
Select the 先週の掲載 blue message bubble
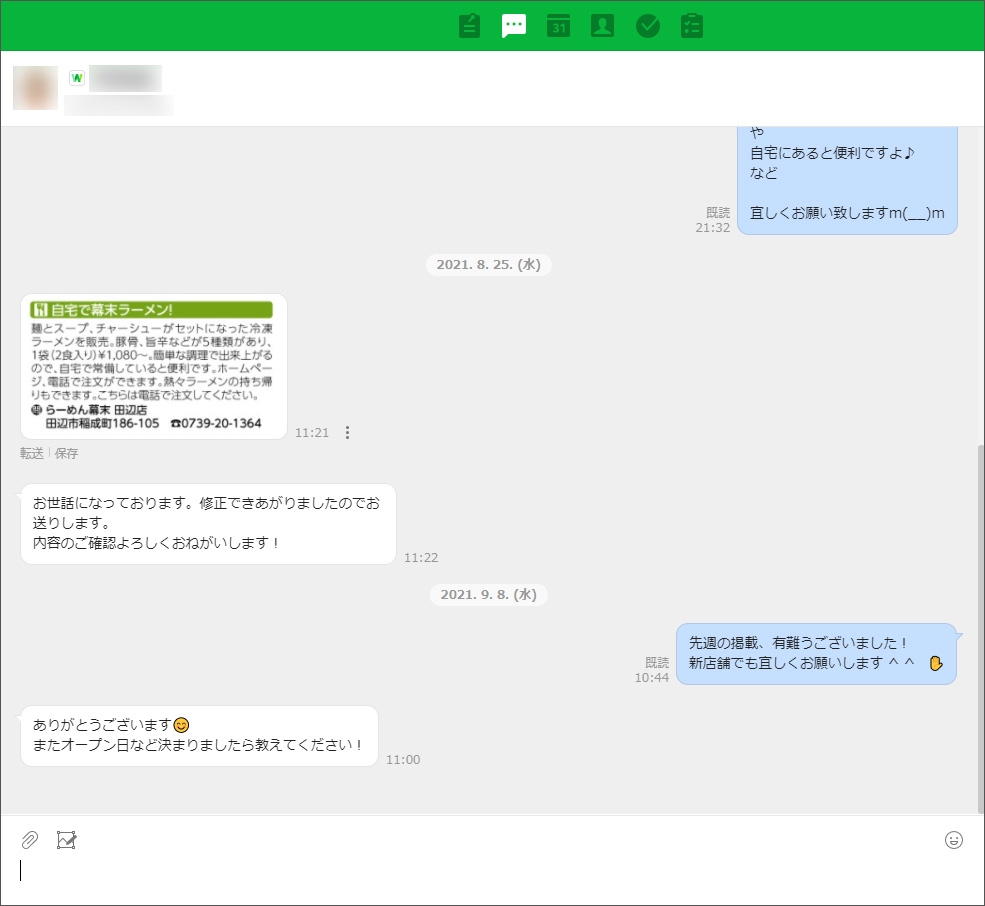815,654
